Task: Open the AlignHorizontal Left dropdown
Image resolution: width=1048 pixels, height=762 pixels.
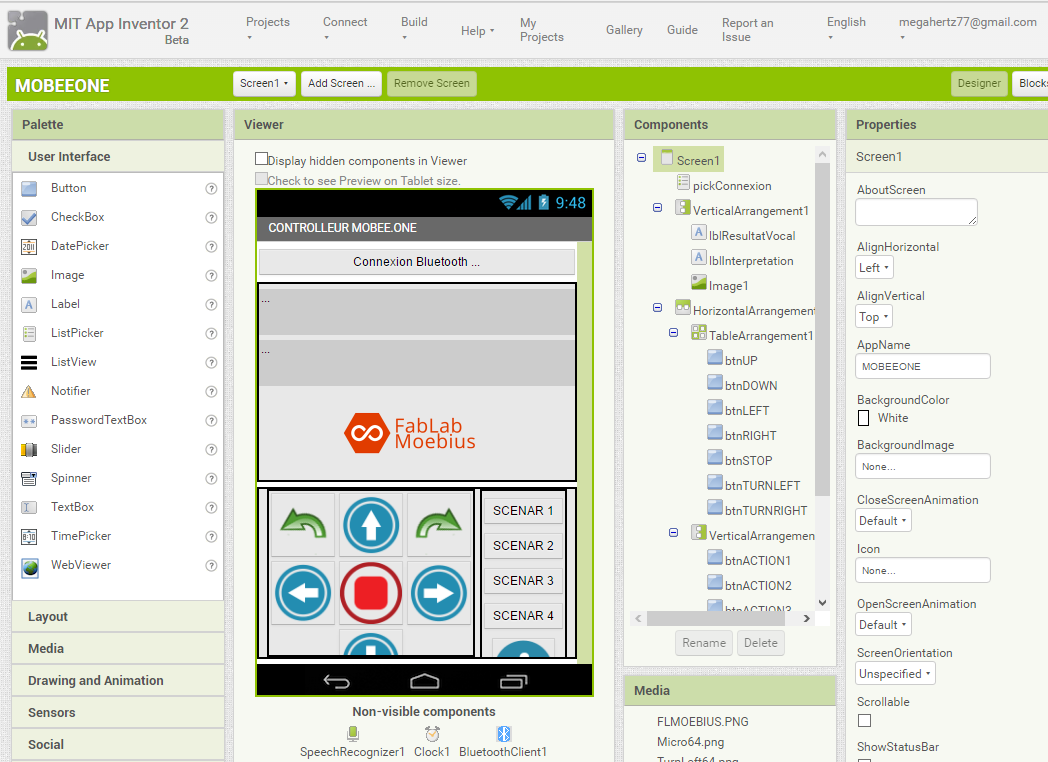Action: coord(874,268)
